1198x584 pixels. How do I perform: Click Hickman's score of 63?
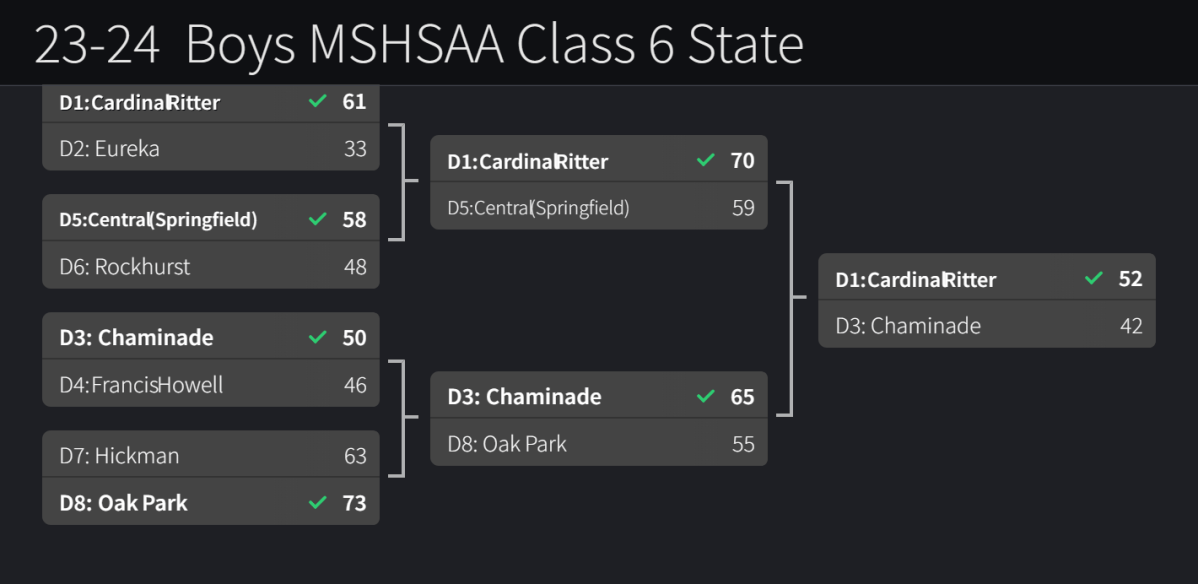coord(355,456)
